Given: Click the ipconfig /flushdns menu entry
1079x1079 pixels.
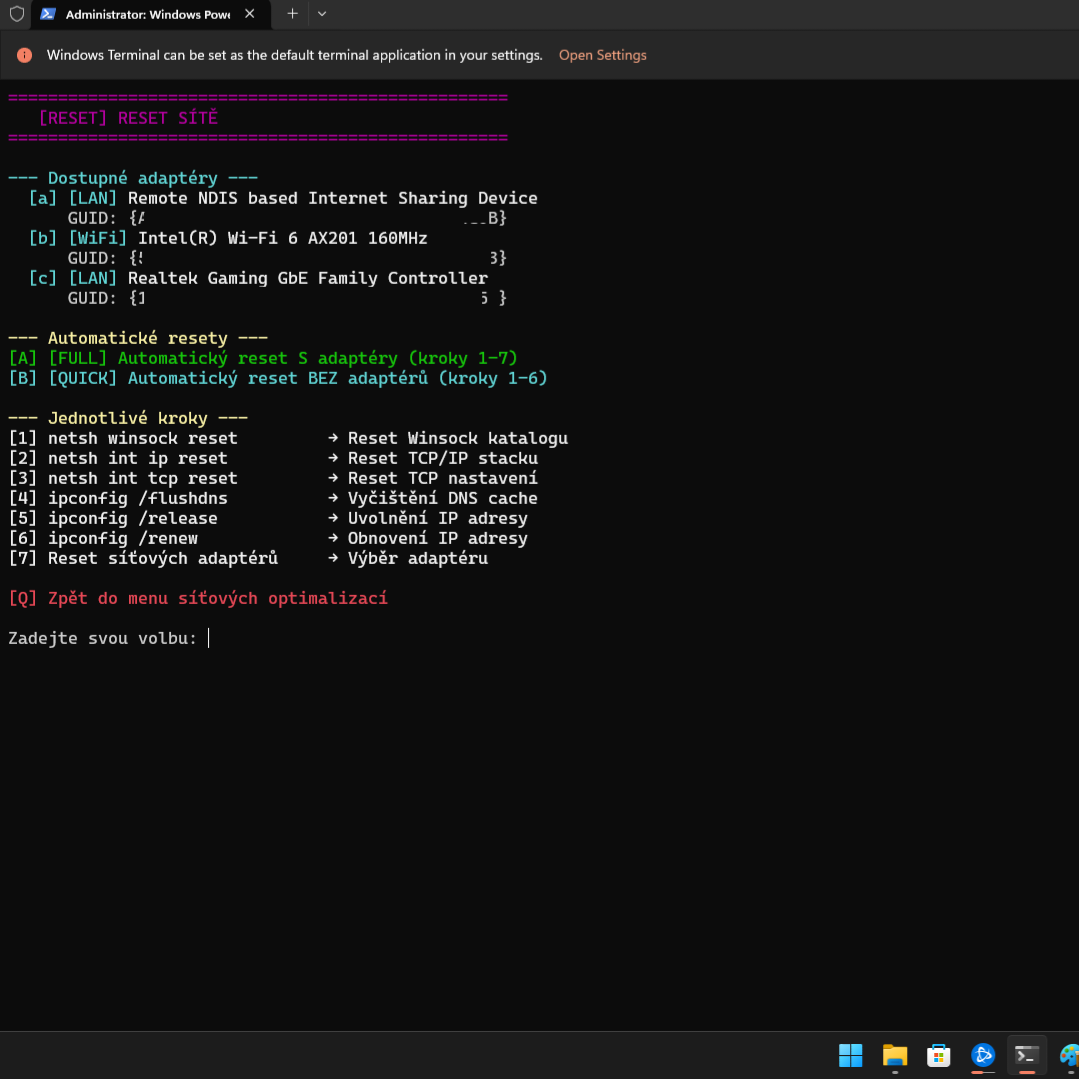Looking at the screenshot, I should pyautogui.click(x=137, y=498).
